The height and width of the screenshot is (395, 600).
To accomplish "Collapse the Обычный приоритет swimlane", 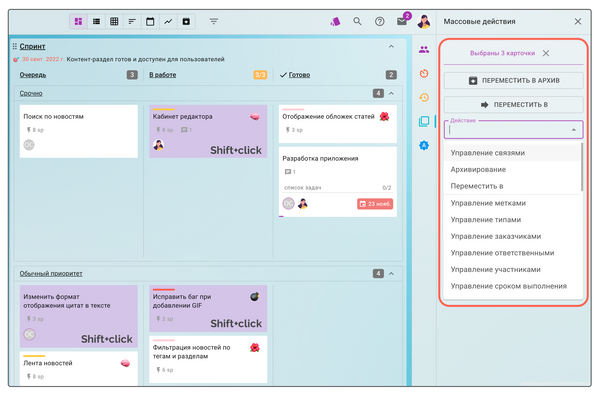I will tap(391, 274).
